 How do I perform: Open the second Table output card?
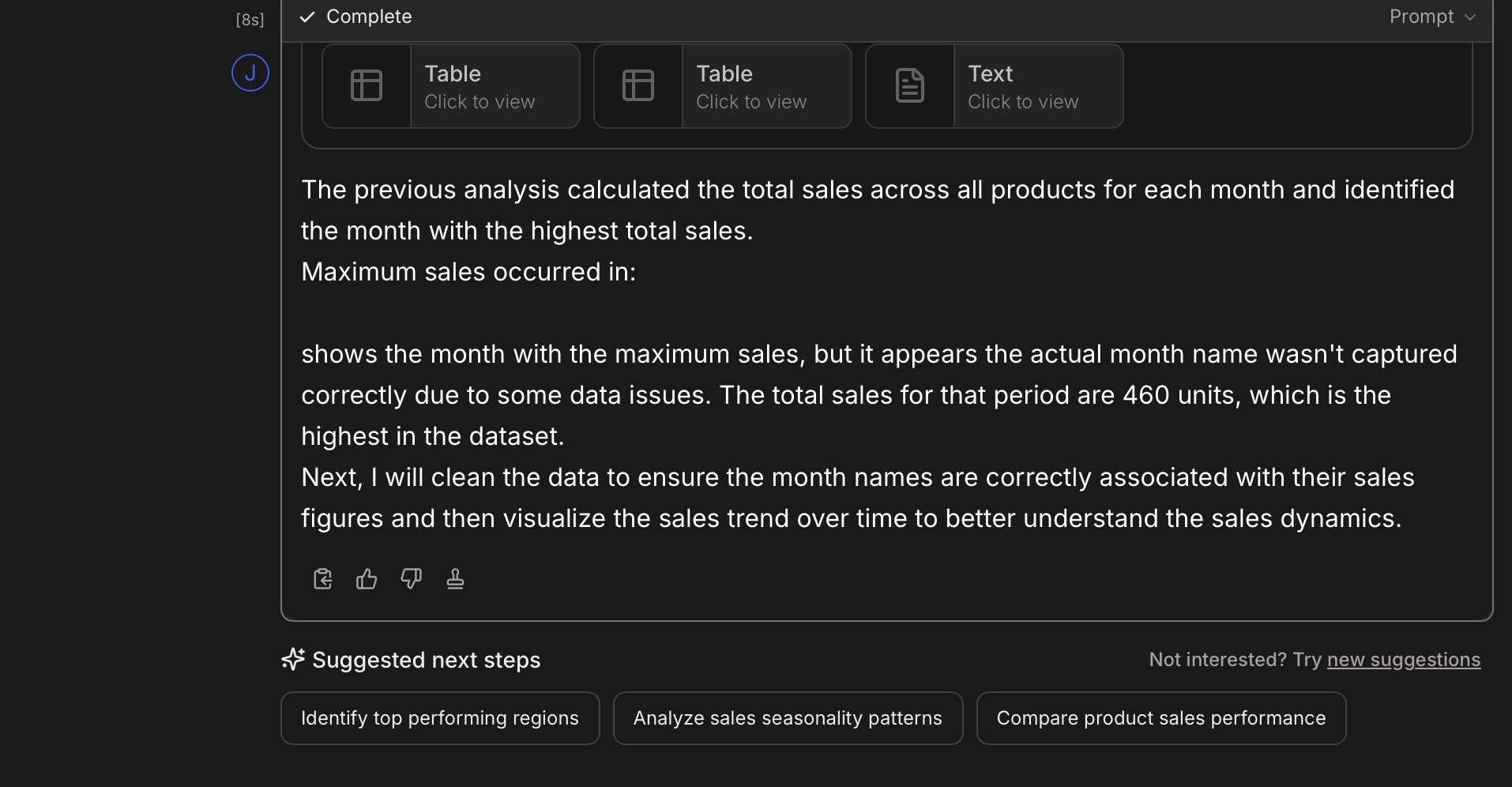[723, 86]
